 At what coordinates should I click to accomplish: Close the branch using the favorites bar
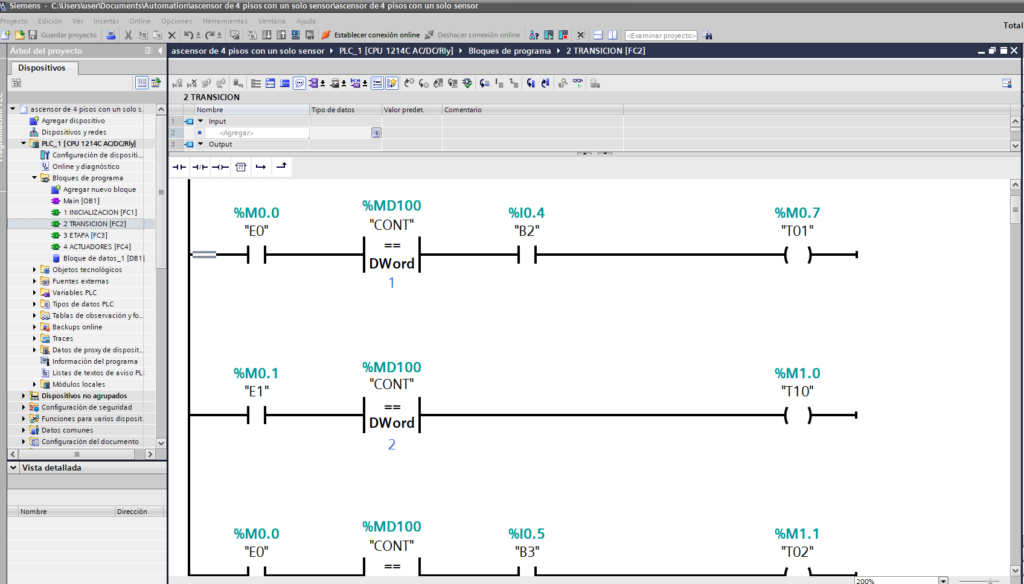(x=282, y=167)
